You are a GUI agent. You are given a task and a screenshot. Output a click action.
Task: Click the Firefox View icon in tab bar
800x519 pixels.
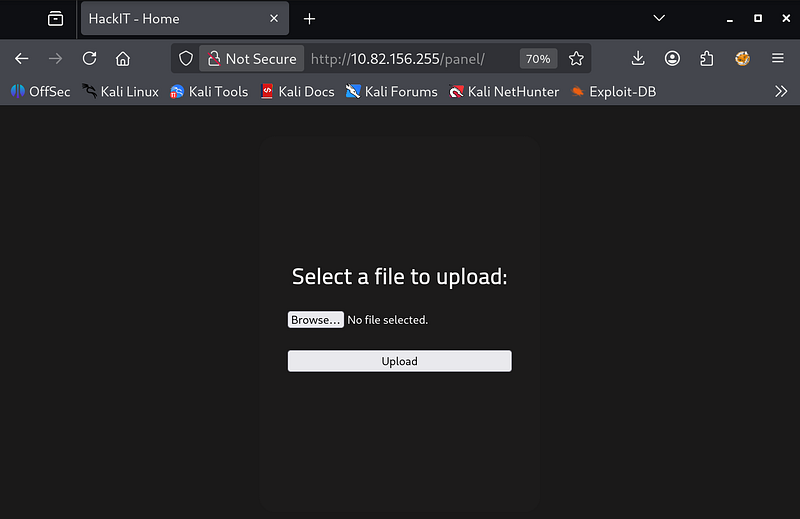click(x=55, y=19)
